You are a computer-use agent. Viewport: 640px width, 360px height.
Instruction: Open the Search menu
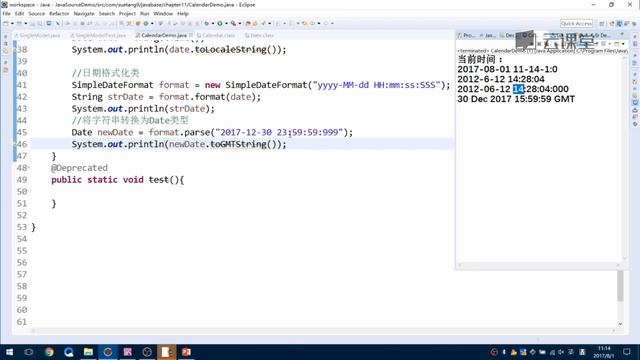tap(107, 13)
